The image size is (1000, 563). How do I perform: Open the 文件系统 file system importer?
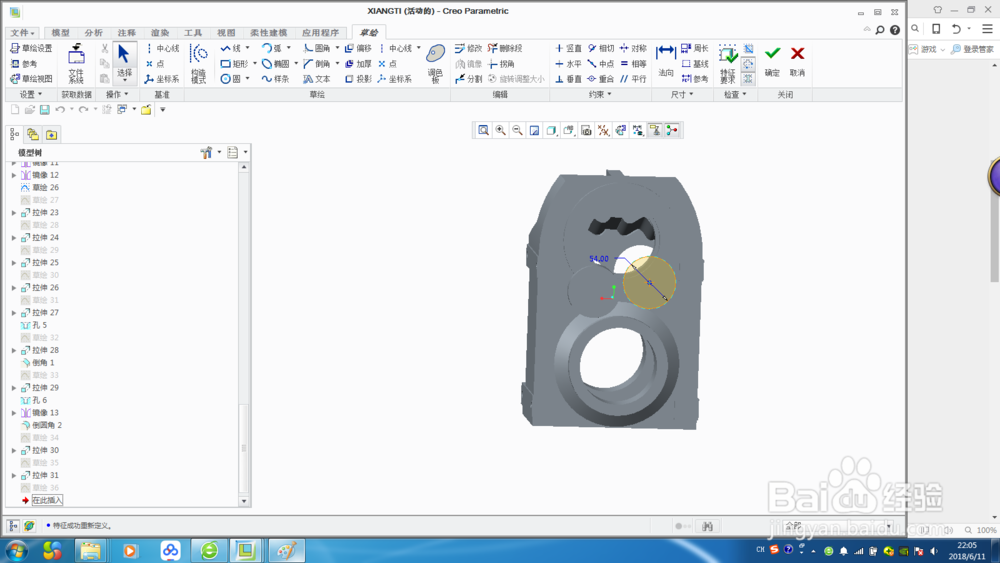coord(76,64)
